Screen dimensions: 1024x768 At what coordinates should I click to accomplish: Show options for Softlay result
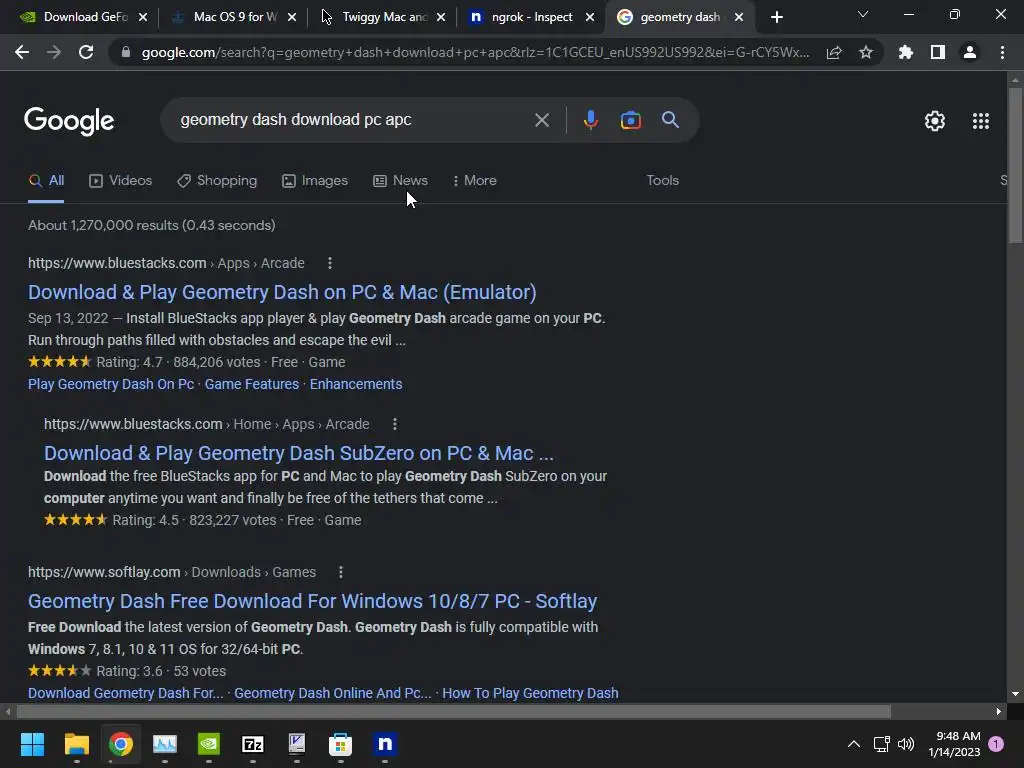coord(340,573)
